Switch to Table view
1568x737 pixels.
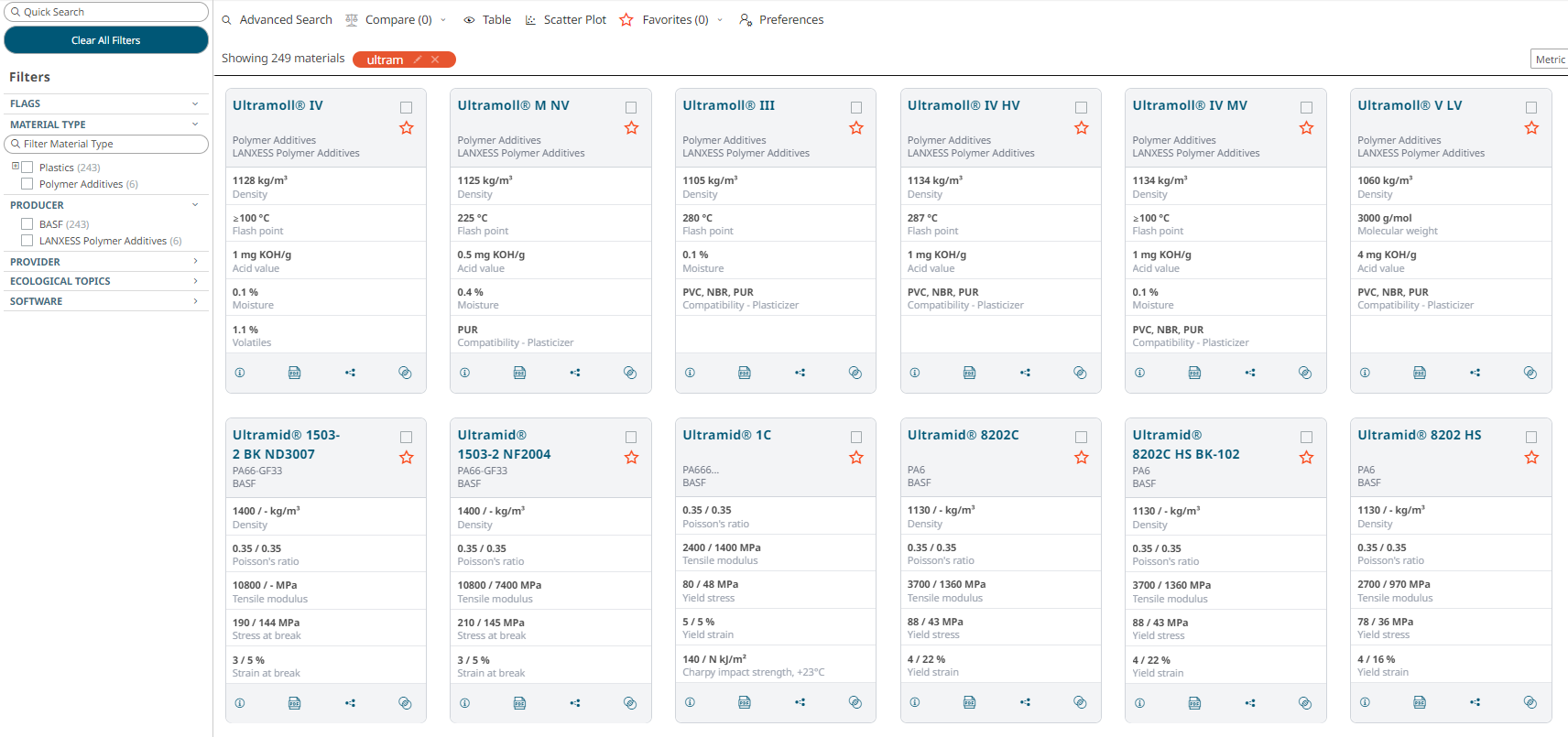point(487,20)
